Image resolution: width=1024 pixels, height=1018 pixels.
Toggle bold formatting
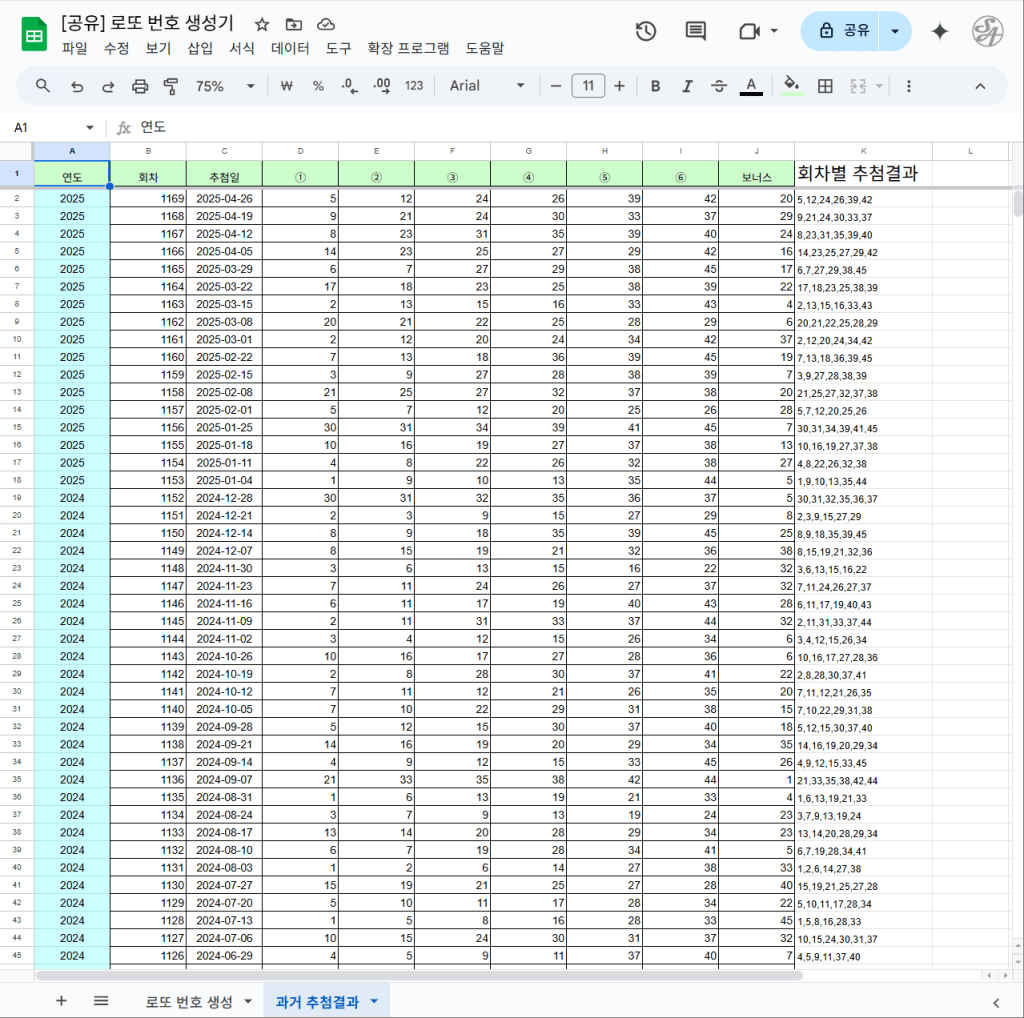[x=655, y=86]
